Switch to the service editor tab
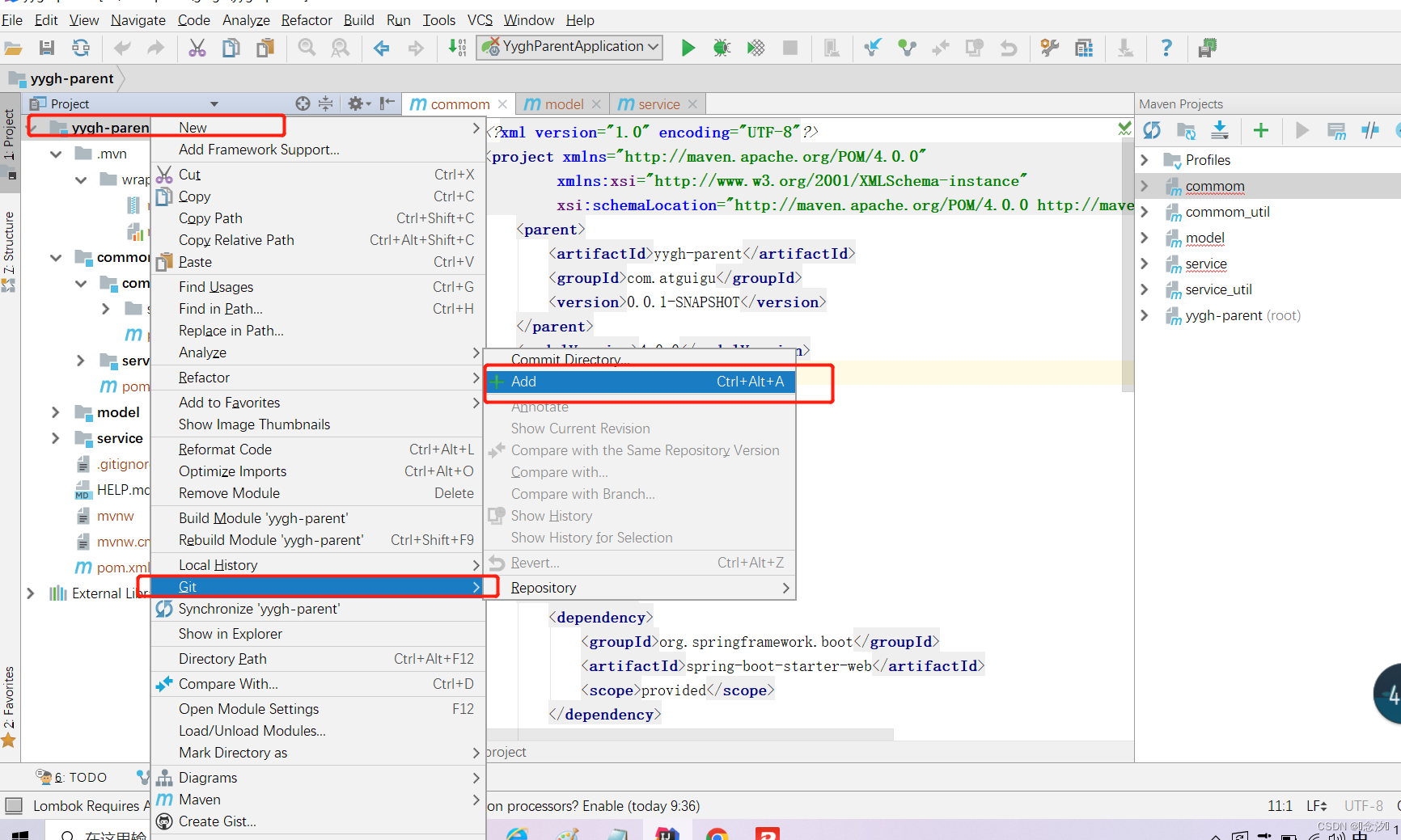1401x840 pixels. point(658,104)
